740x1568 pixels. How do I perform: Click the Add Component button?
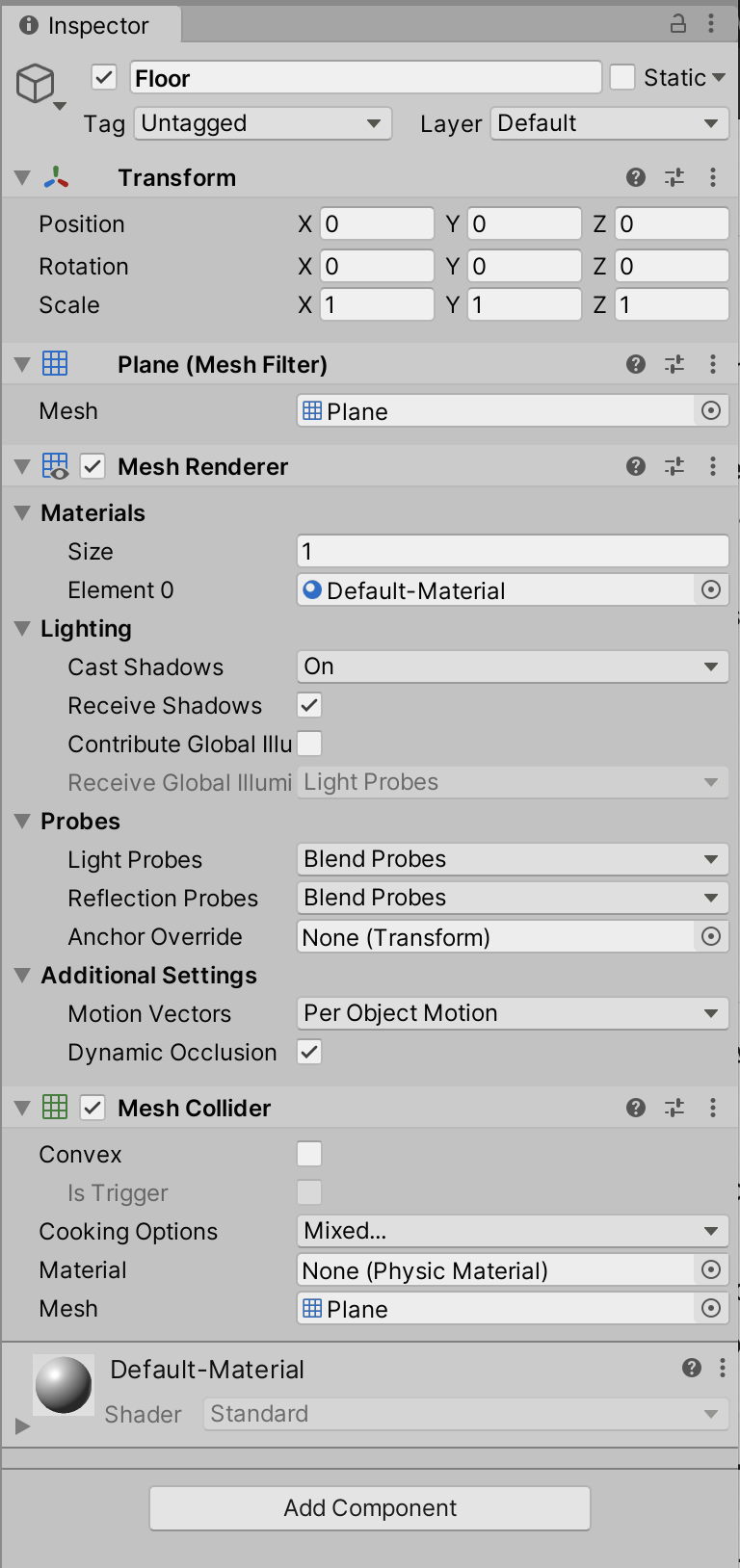370,1508
